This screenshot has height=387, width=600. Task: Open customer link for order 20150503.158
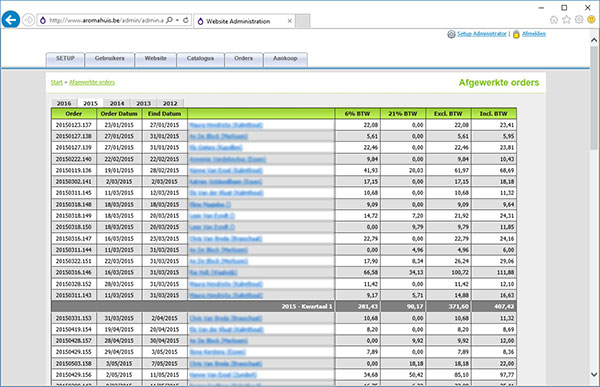[x=225, y=364]
